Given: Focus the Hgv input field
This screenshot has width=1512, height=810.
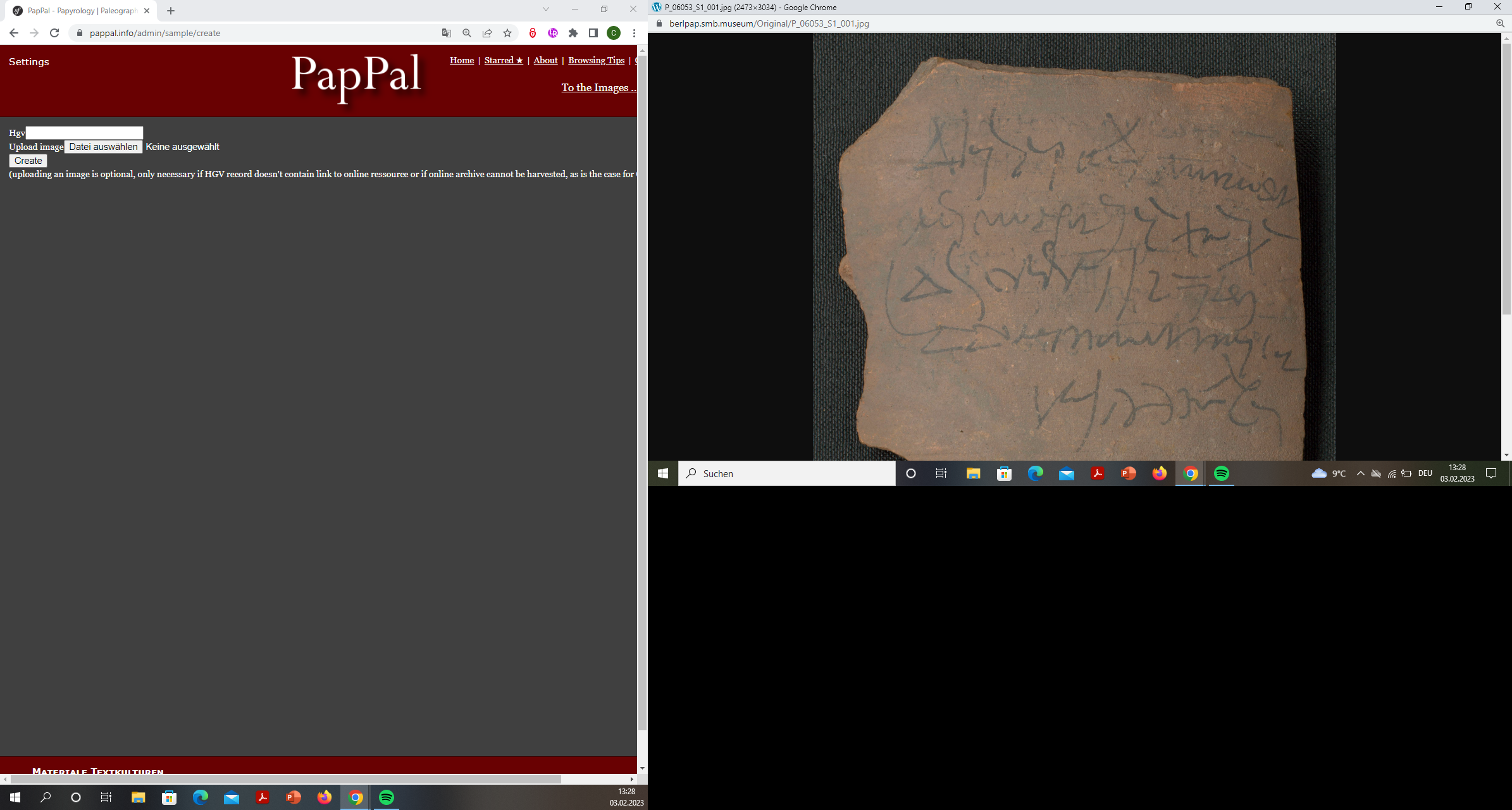Looking at the screenshot, I should click(x=84, y=133).
